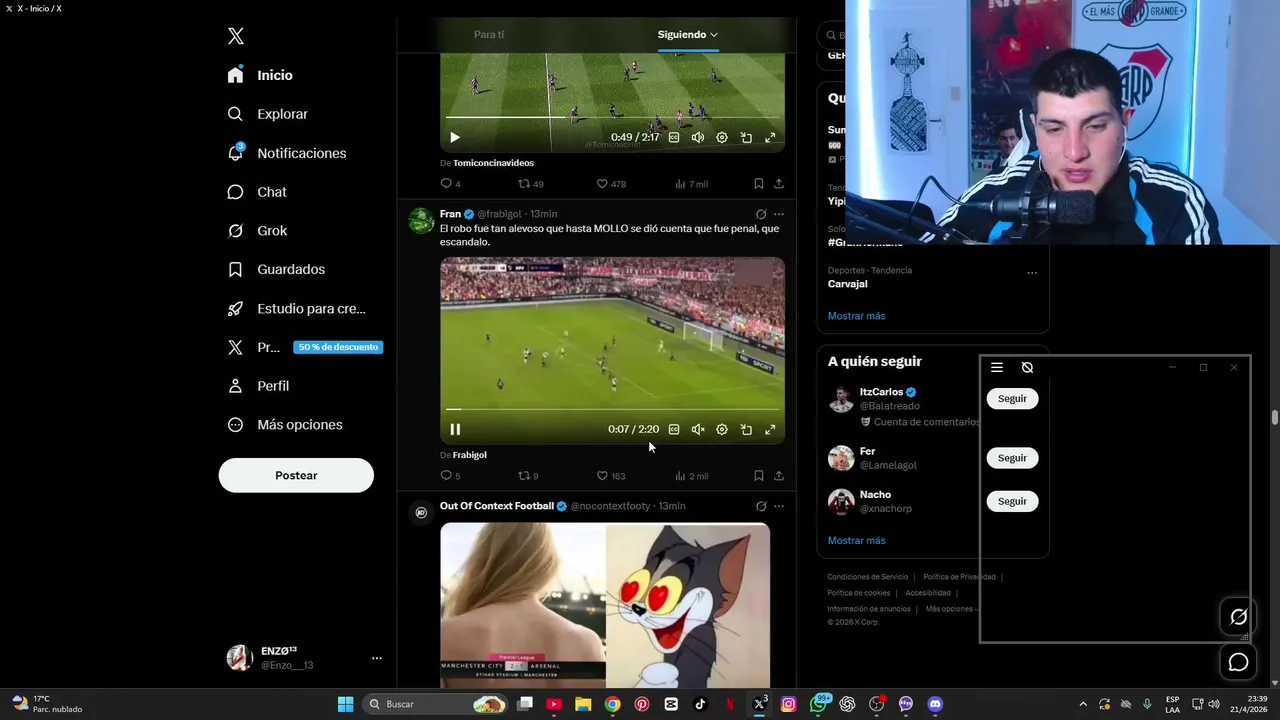Open more options on Out Of Context Football post
Viewport: 1280px width, 720px height.
coord(779,506)
